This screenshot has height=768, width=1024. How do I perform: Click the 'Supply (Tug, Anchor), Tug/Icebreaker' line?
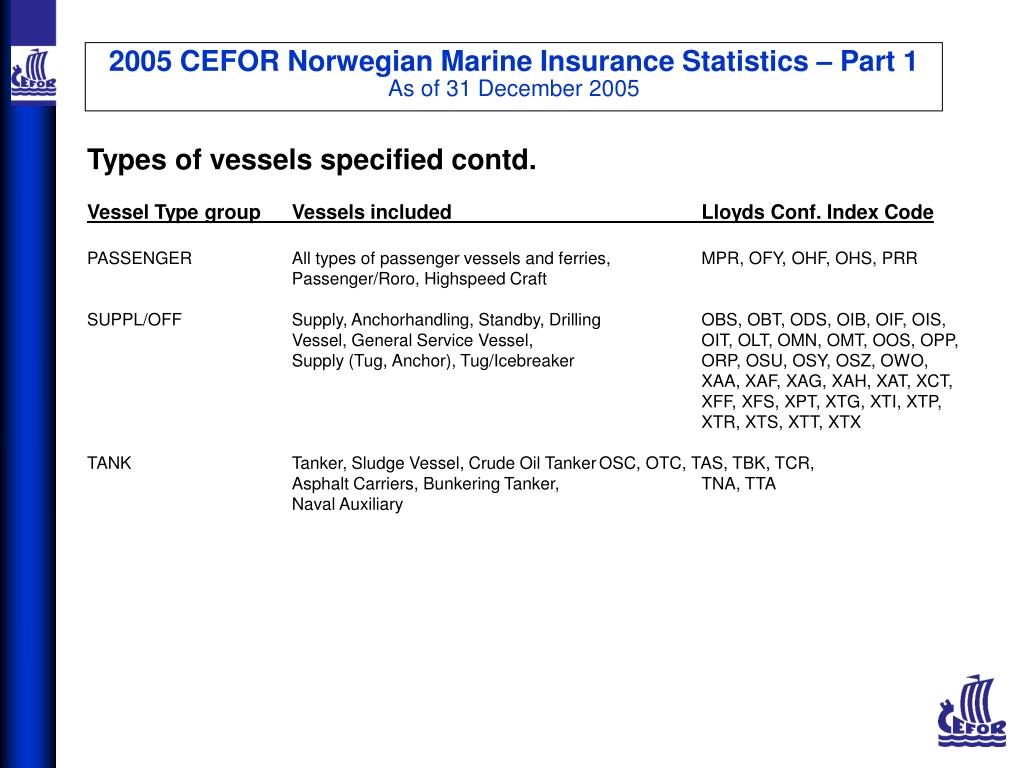tap(432, 361)
